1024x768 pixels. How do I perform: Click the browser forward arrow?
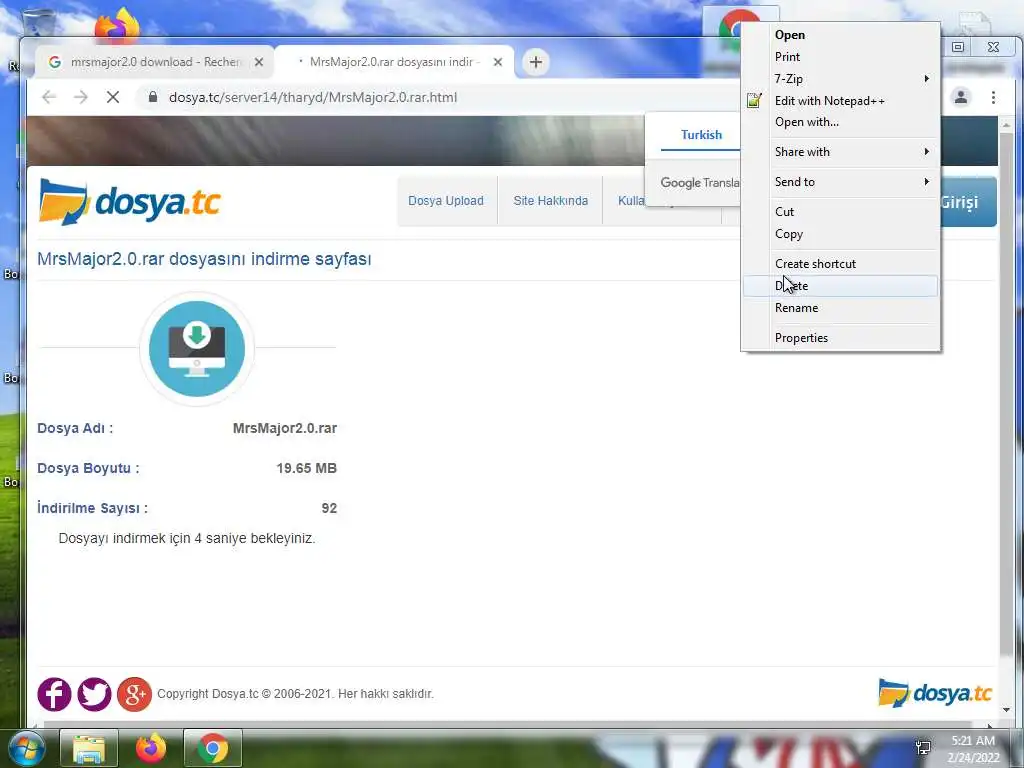pos(80,97)
